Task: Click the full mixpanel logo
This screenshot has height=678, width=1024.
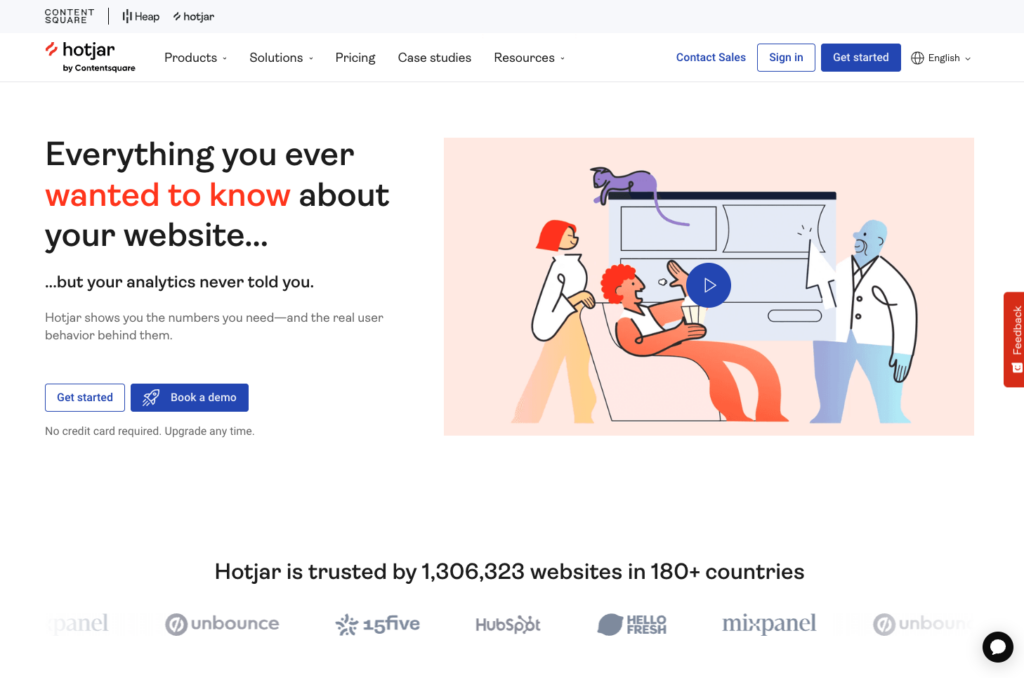Action: point(769,624)
